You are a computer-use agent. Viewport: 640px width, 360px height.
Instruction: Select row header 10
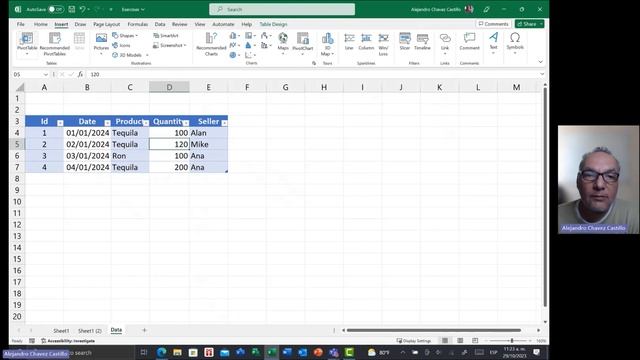17,202
